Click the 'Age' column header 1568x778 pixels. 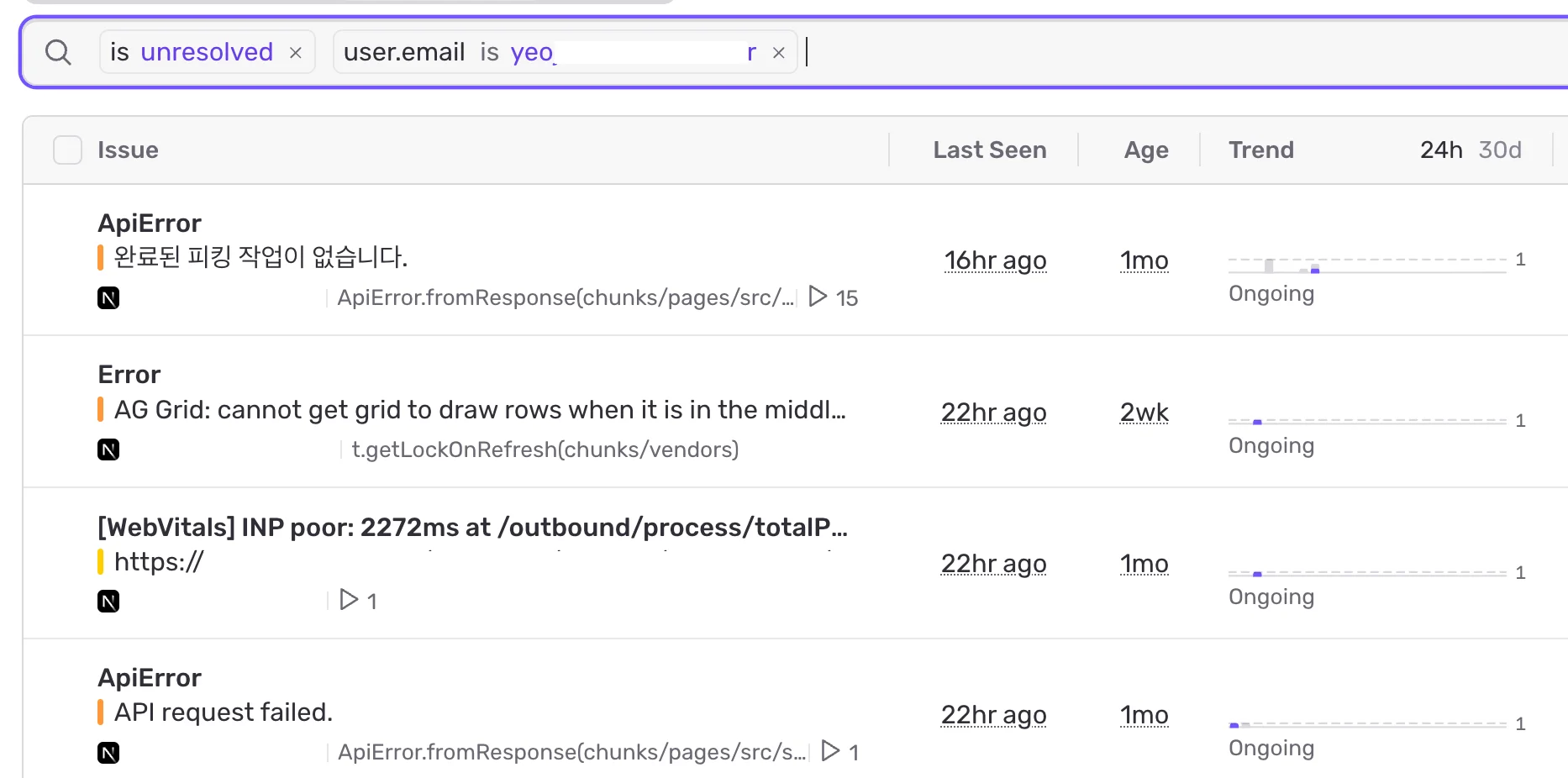pos(1146,150)
